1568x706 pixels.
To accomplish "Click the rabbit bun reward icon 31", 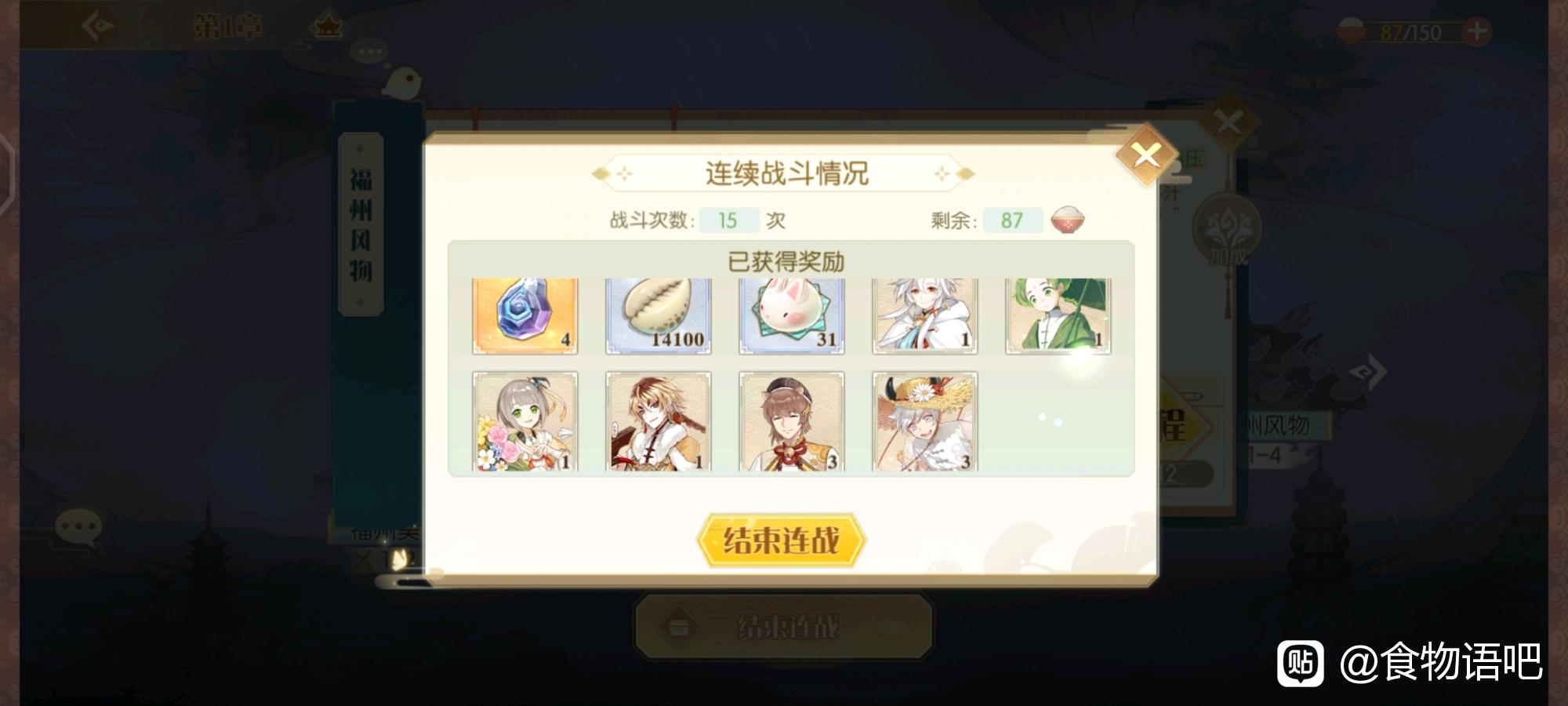I will click(x=792, y=316).
